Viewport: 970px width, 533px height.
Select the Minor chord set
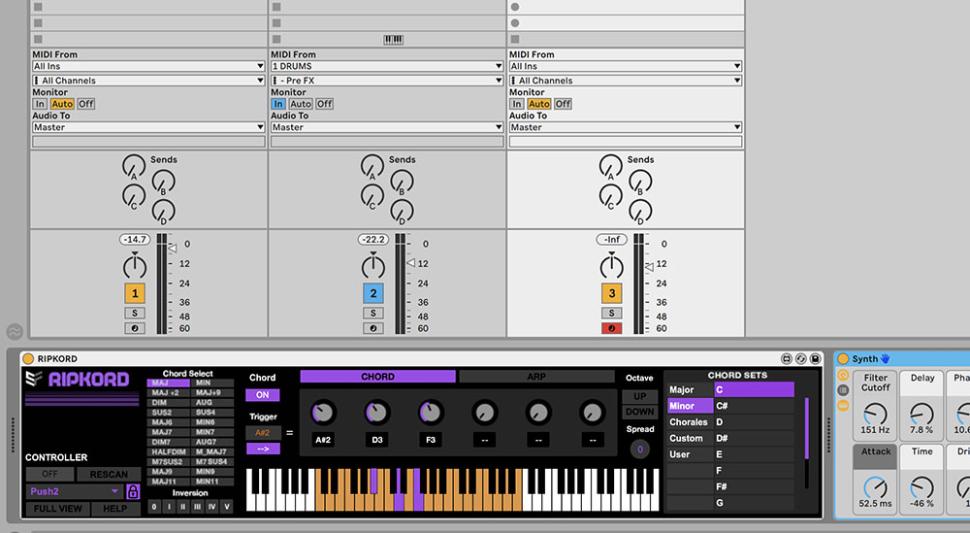[689, 406]
